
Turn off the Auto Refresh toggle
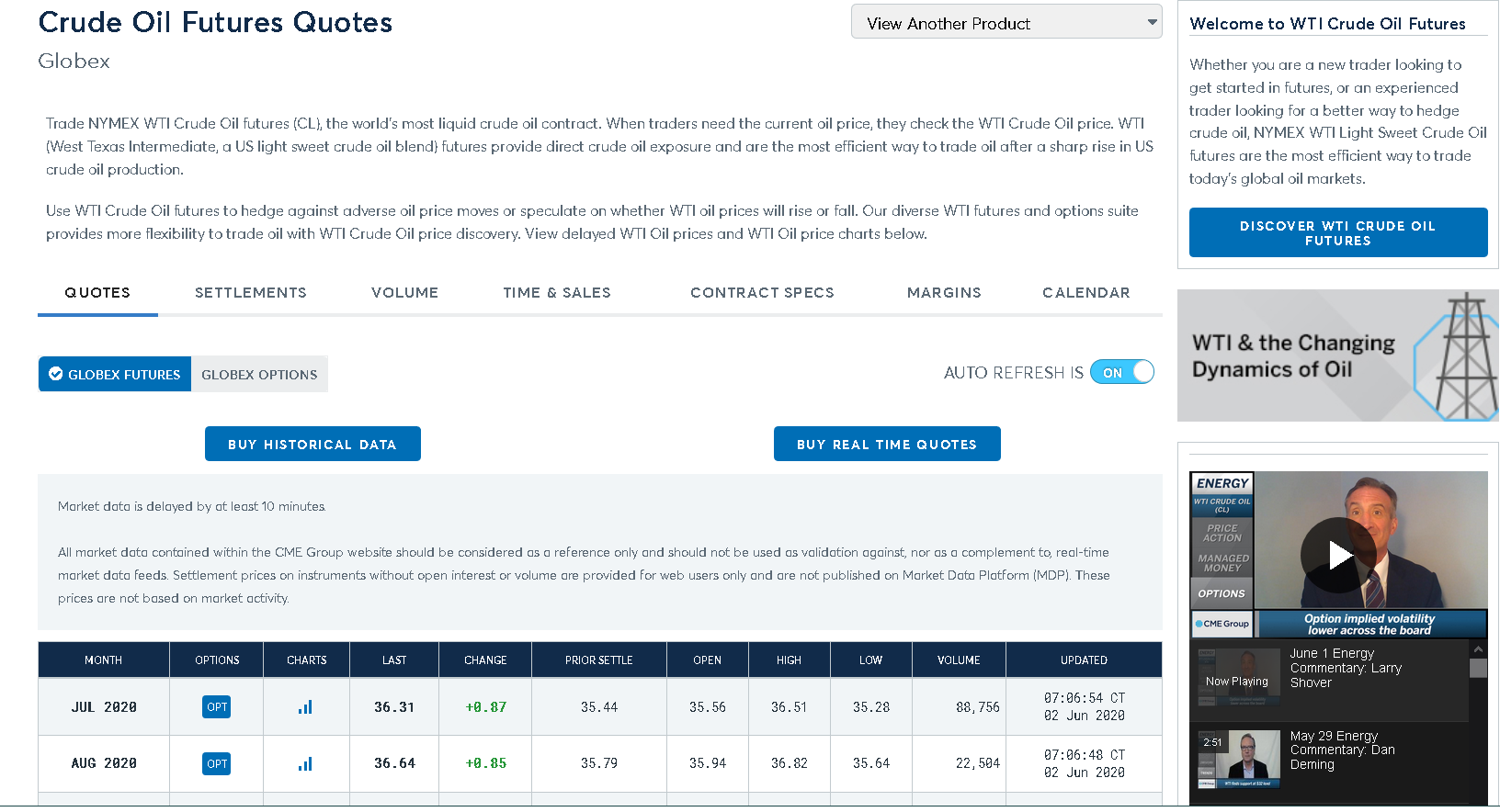pos(1122,372)
